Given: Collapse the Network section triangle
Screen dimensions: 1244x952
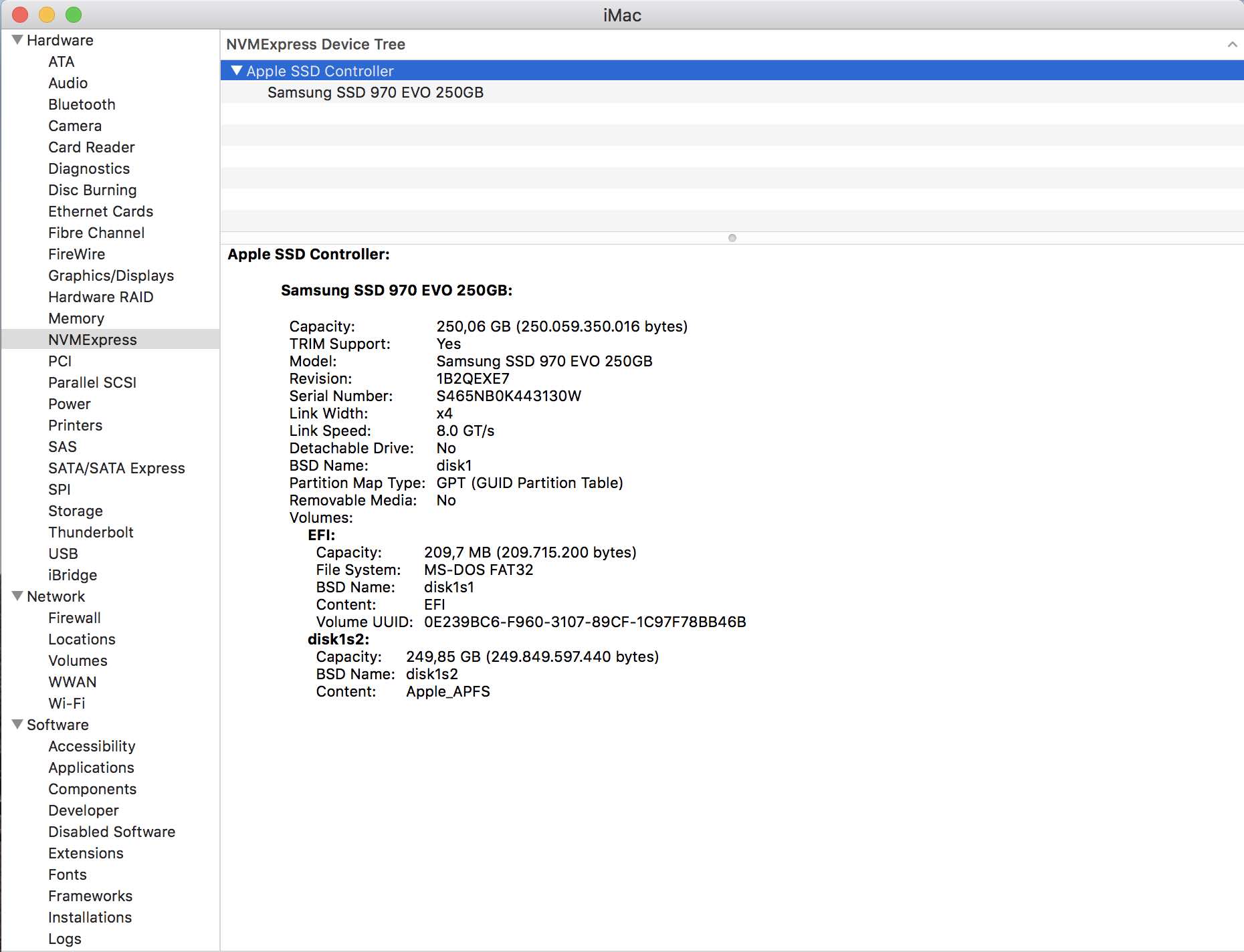Looking at the screenshot, I should click(17, 596).
